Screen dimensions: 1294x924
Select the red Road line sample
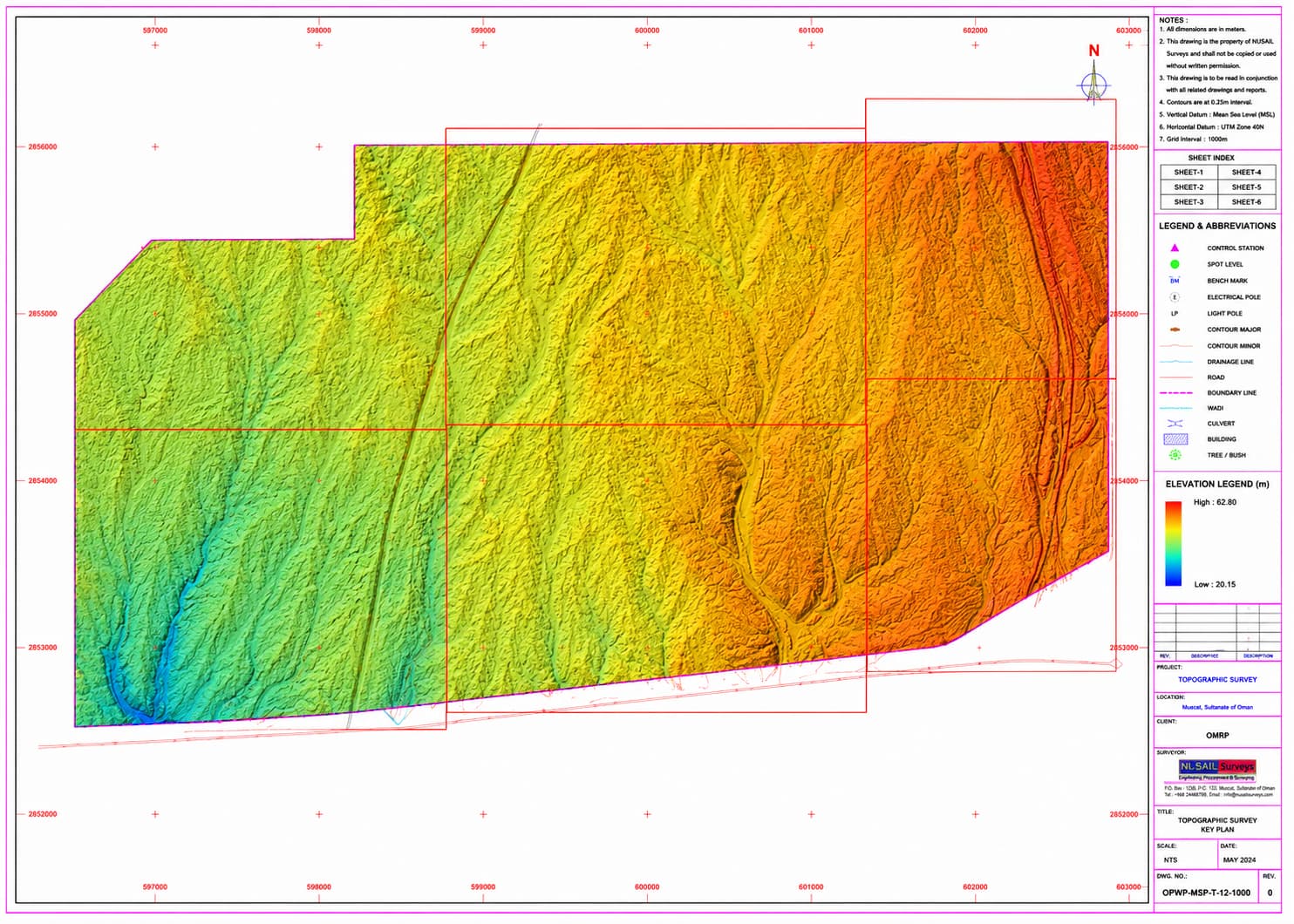[1176, 377]
